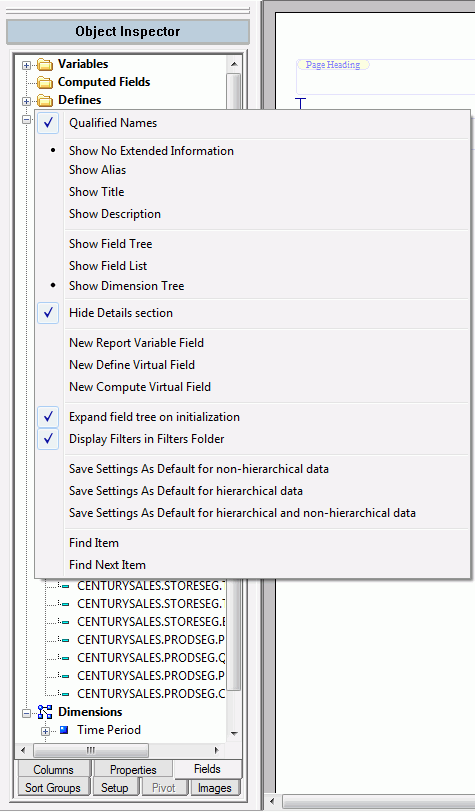Choose New Define Virtual Field
The image size is (475, 812).
[132, 365]
